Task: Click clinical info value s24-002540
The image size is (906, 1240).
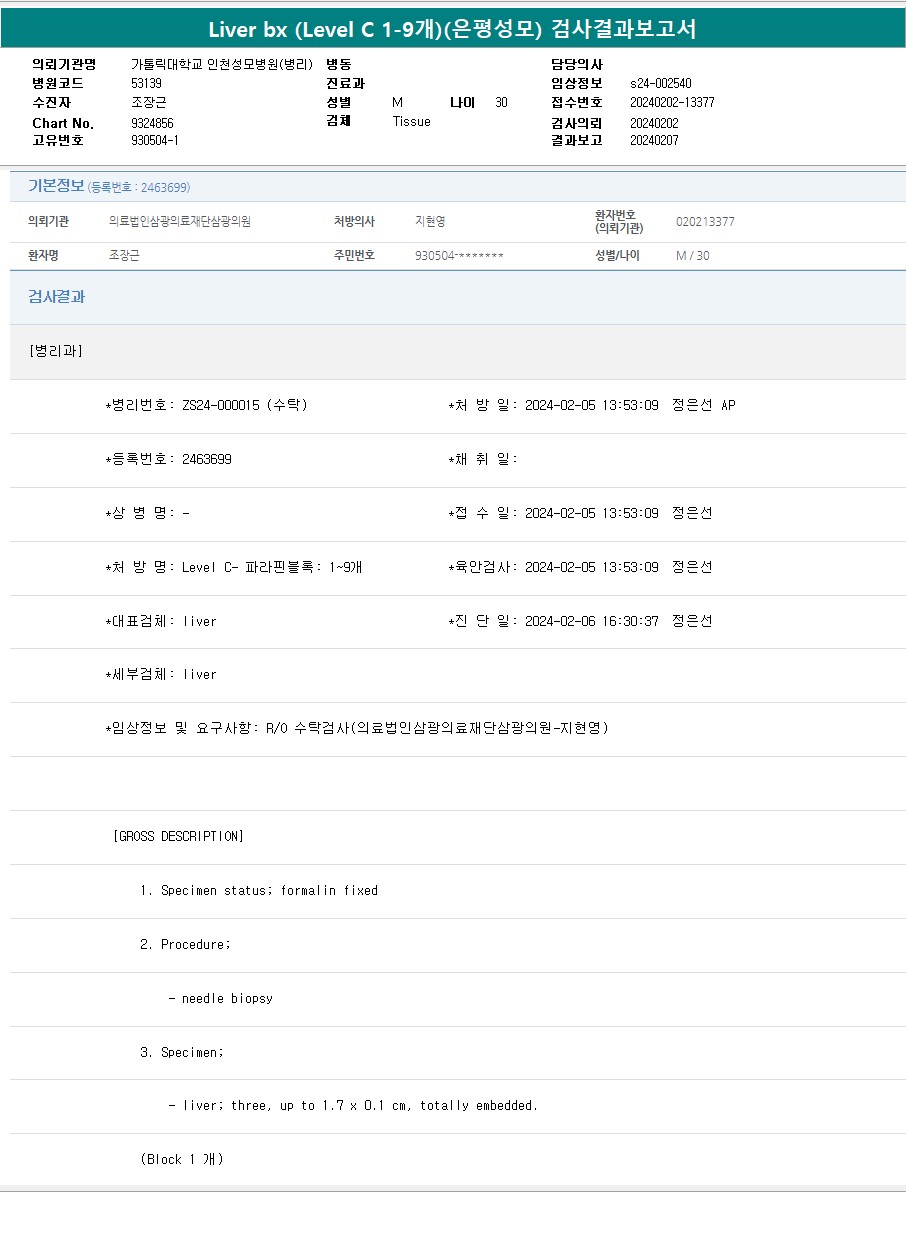Action: 660,83
